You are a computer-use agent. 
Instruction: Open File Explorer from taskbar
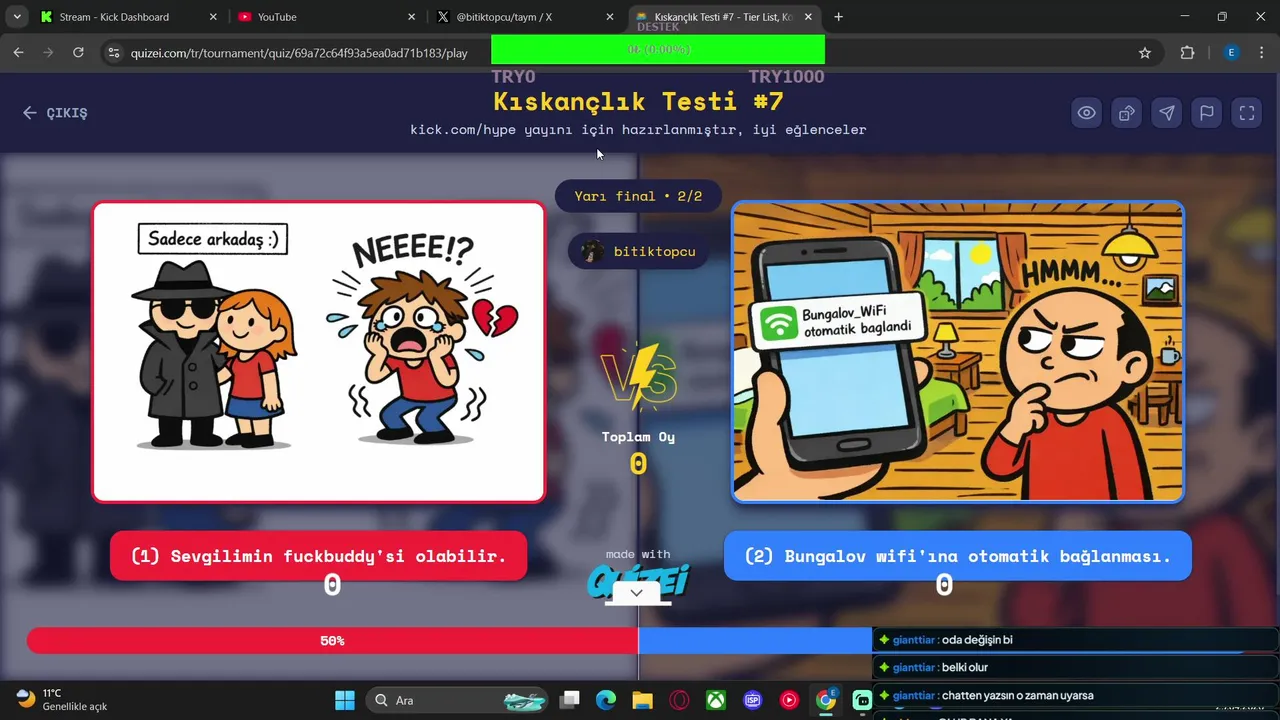pos(642,700)
